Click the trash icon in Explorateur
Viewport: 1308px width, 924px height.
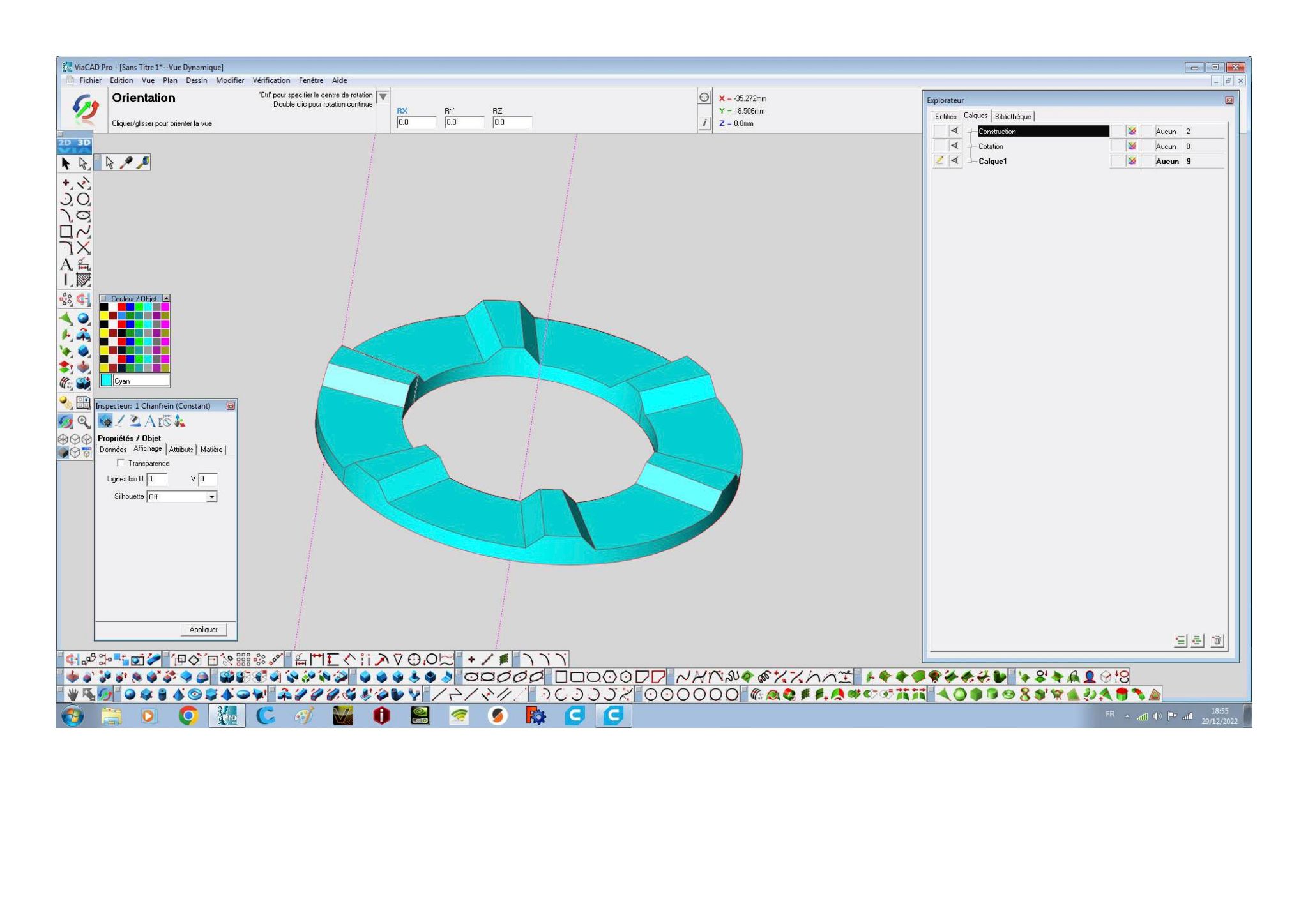(1217, 640)
